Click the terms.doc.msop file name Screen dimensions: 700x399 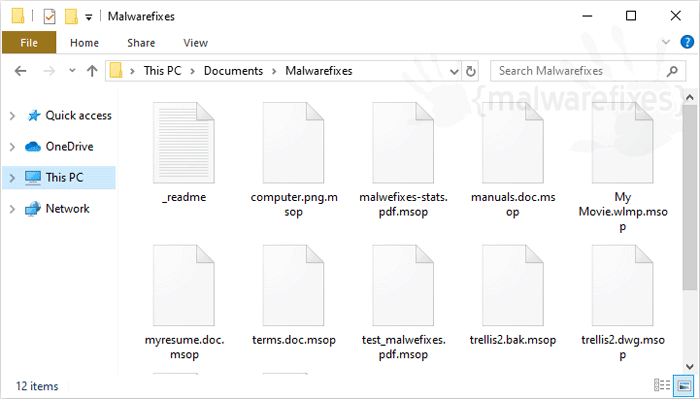pos(294,340)
